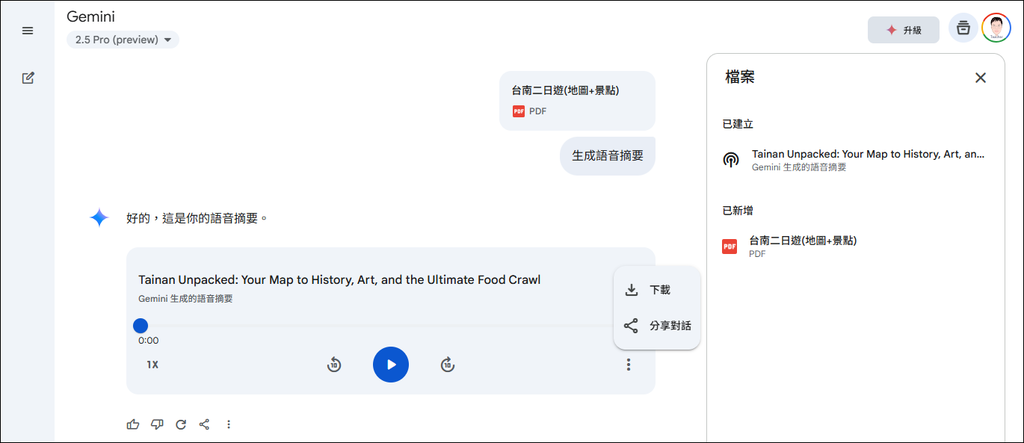Regenerate the response with redo icon
Screen dimensions: 1024x443
(181, 424)
